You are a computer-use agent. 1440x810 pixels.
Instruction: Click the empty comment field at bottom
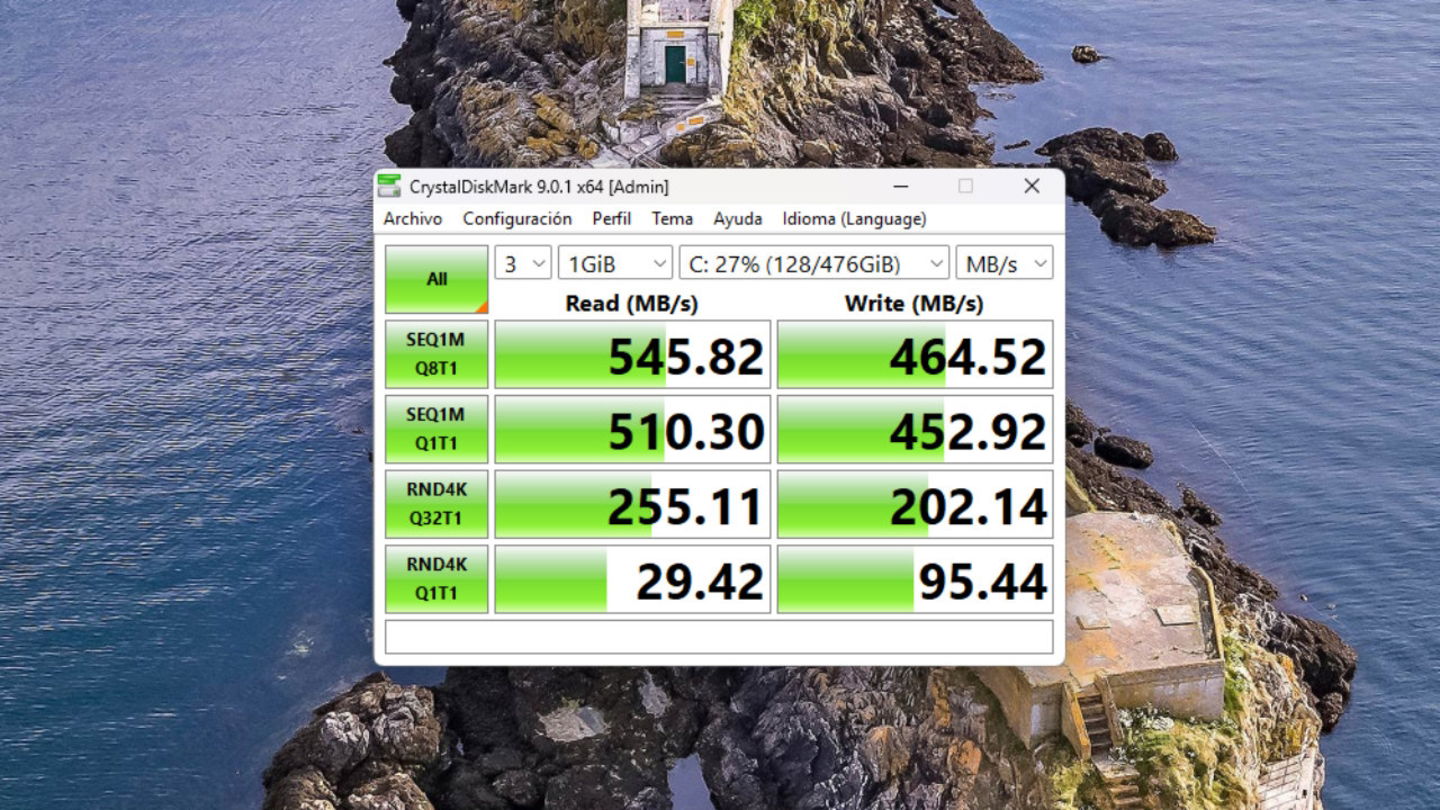(x=719, y=637)
